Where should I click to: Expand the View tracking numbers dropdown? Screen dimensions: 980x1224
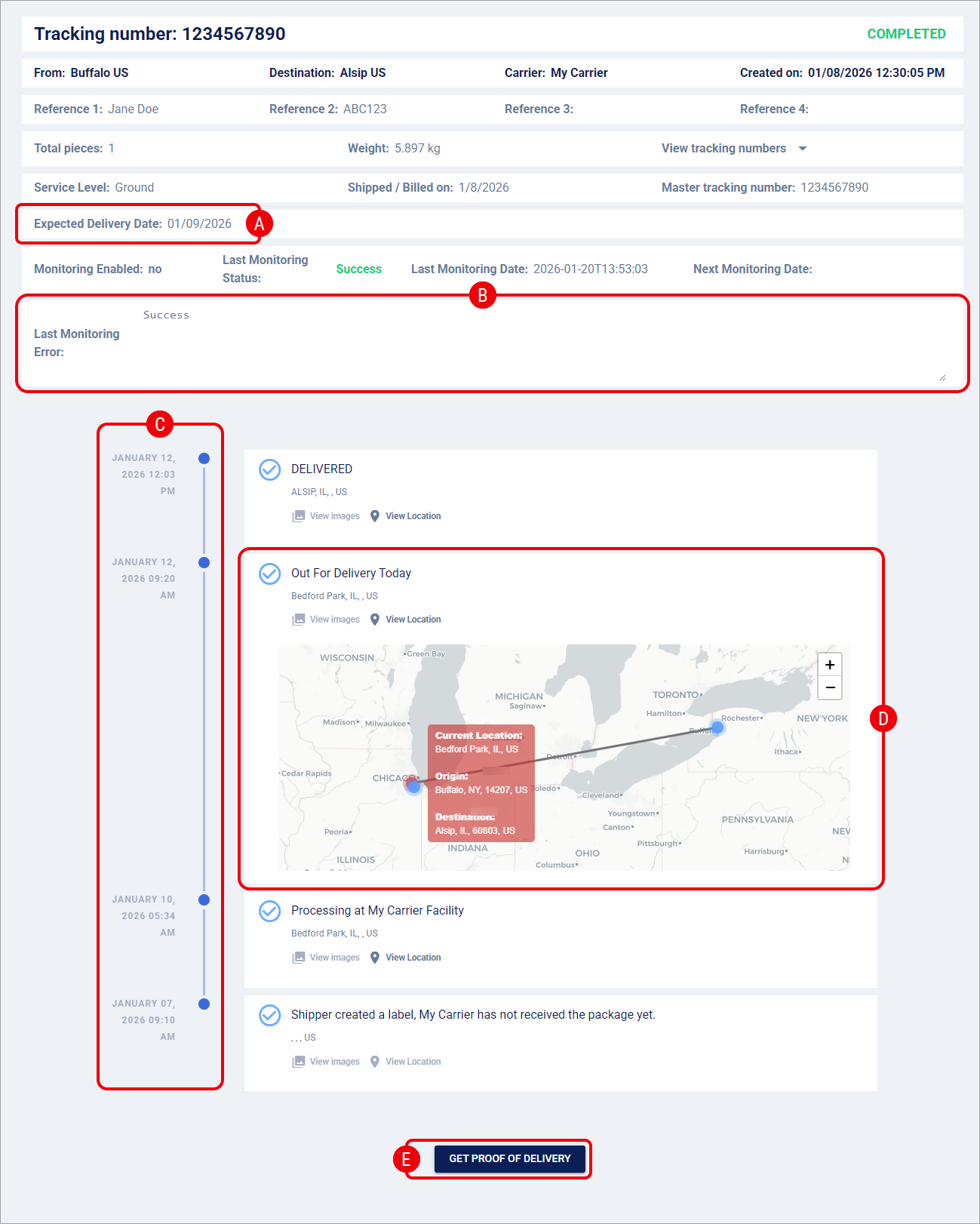[x=734, y=149]
